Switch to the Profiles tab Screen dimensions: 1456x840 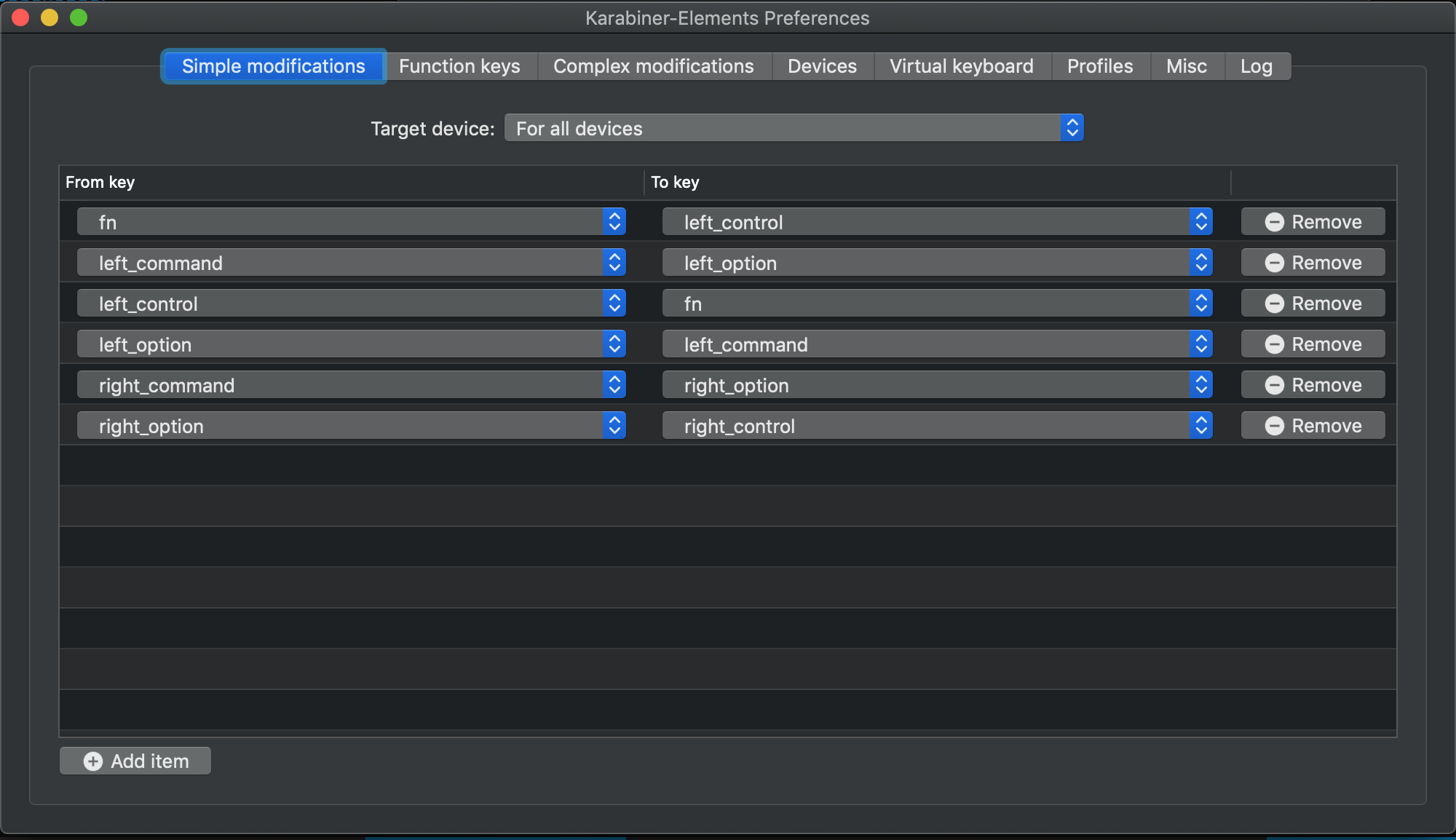[1099, 66]
